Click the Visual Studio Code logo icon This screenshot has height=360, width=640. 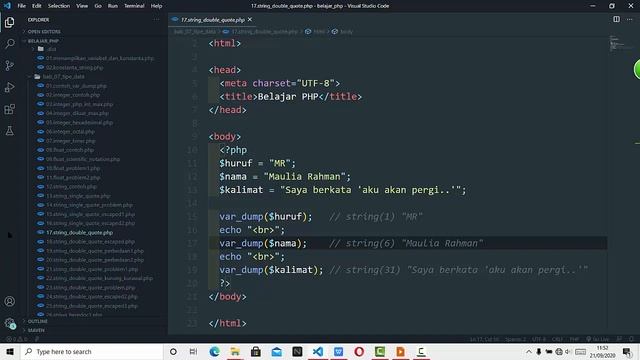[x=7, y=6]
